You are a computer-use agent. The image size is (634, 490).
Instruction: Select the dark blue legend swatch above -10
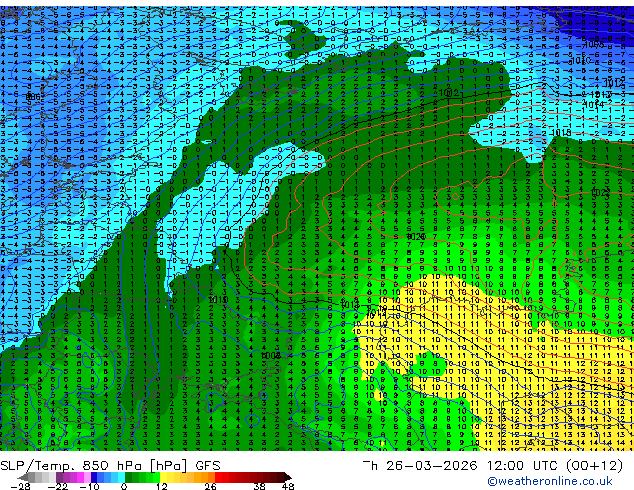pyautogui.click(x=94, y=477)
